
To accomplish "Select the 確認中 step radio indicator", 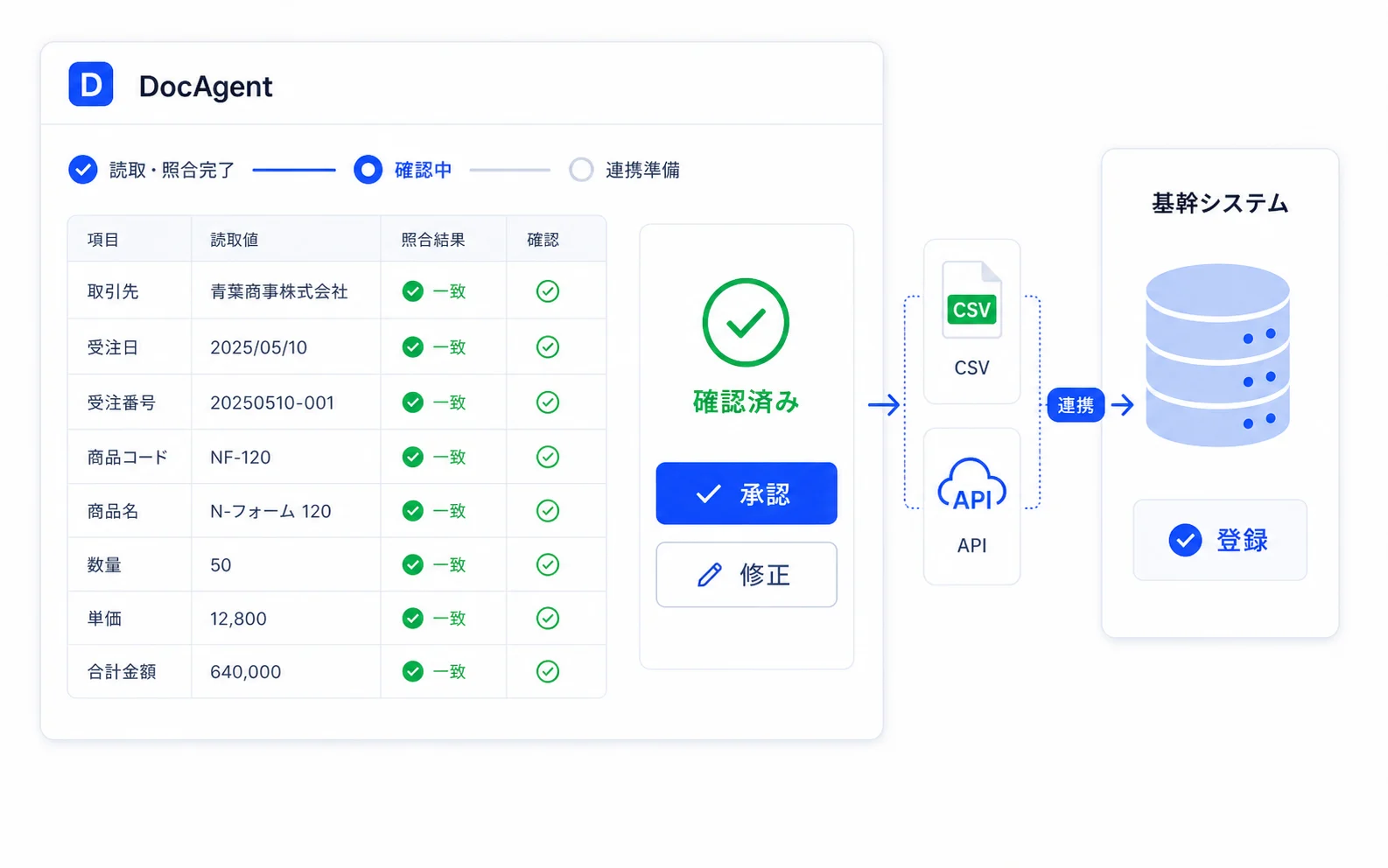I will 368,170.
